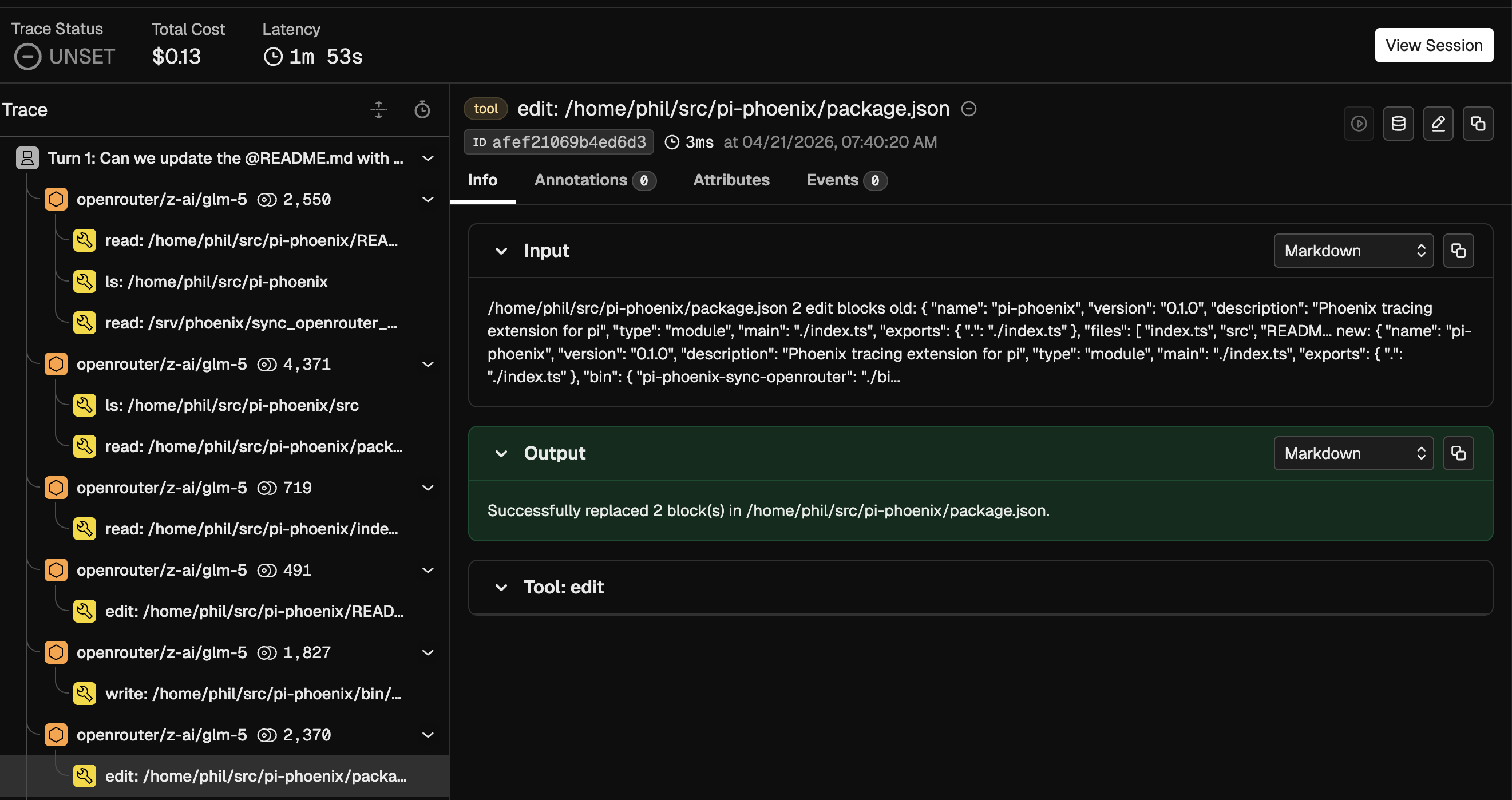Collapse the Input section
Viewport: 1512px width, 800px height.
point(501,251)
